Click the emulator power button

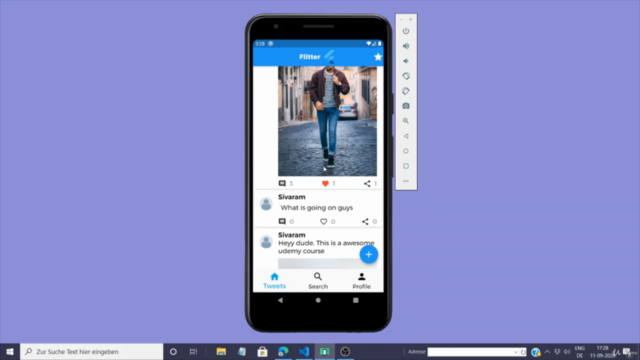406,31
